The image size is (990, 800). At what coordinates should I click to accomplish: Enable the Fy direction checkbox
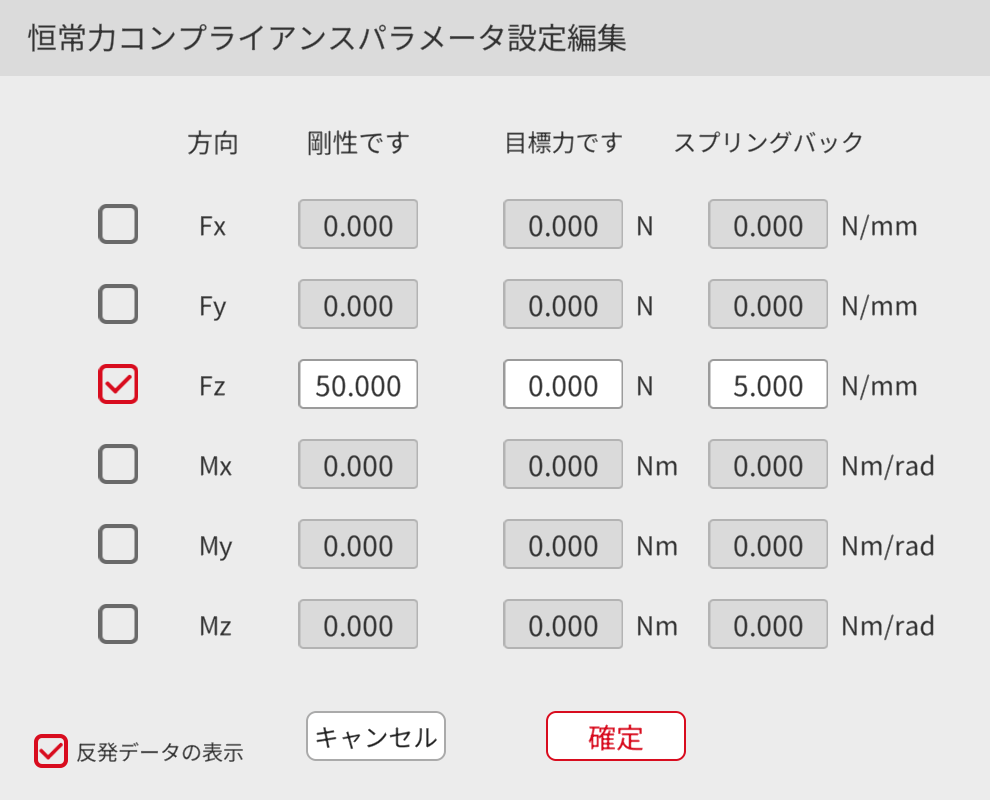pos(118,304)
